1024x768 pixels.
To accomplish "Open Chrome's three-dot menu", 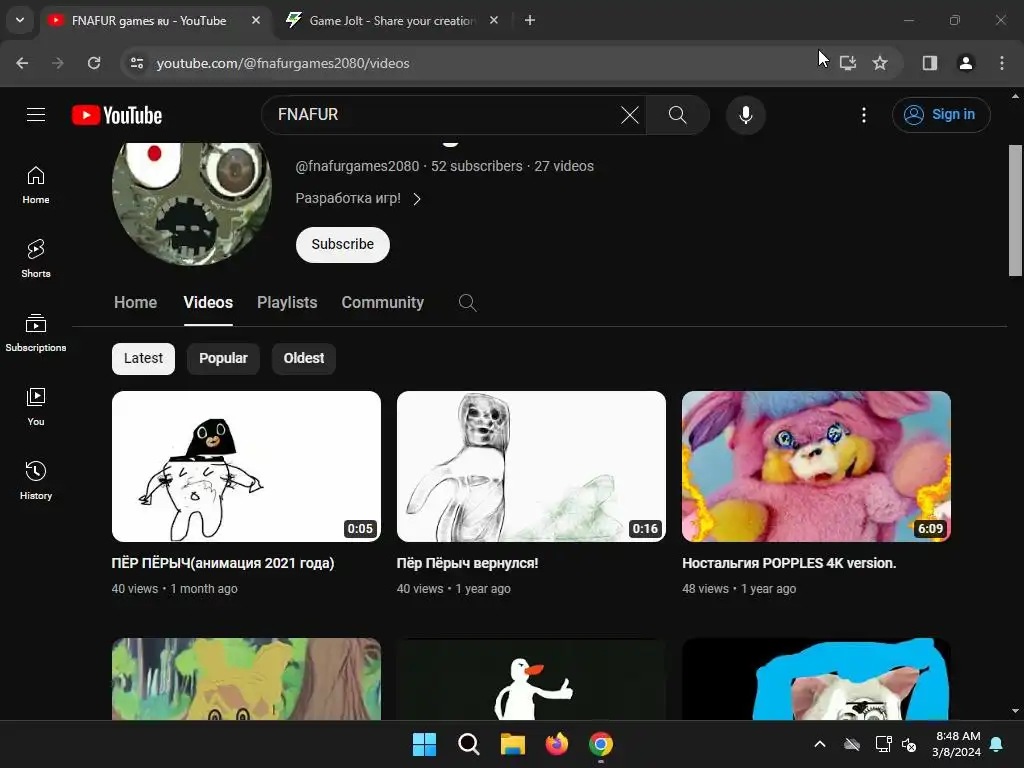I will click(x=1002, y=63).
